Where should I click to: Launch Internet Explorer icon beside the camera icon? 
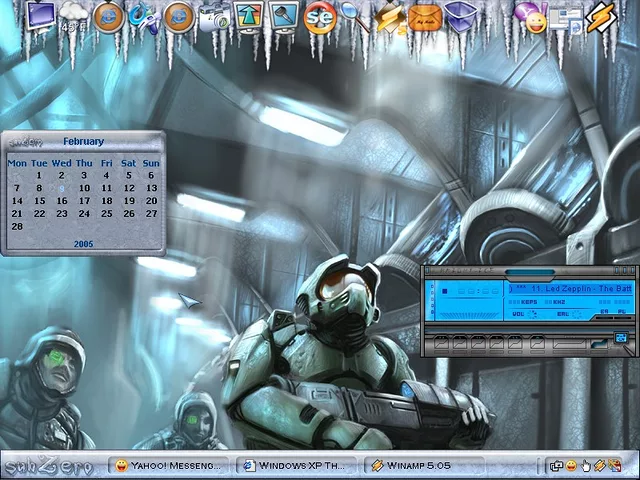click(x=179, y=18)
